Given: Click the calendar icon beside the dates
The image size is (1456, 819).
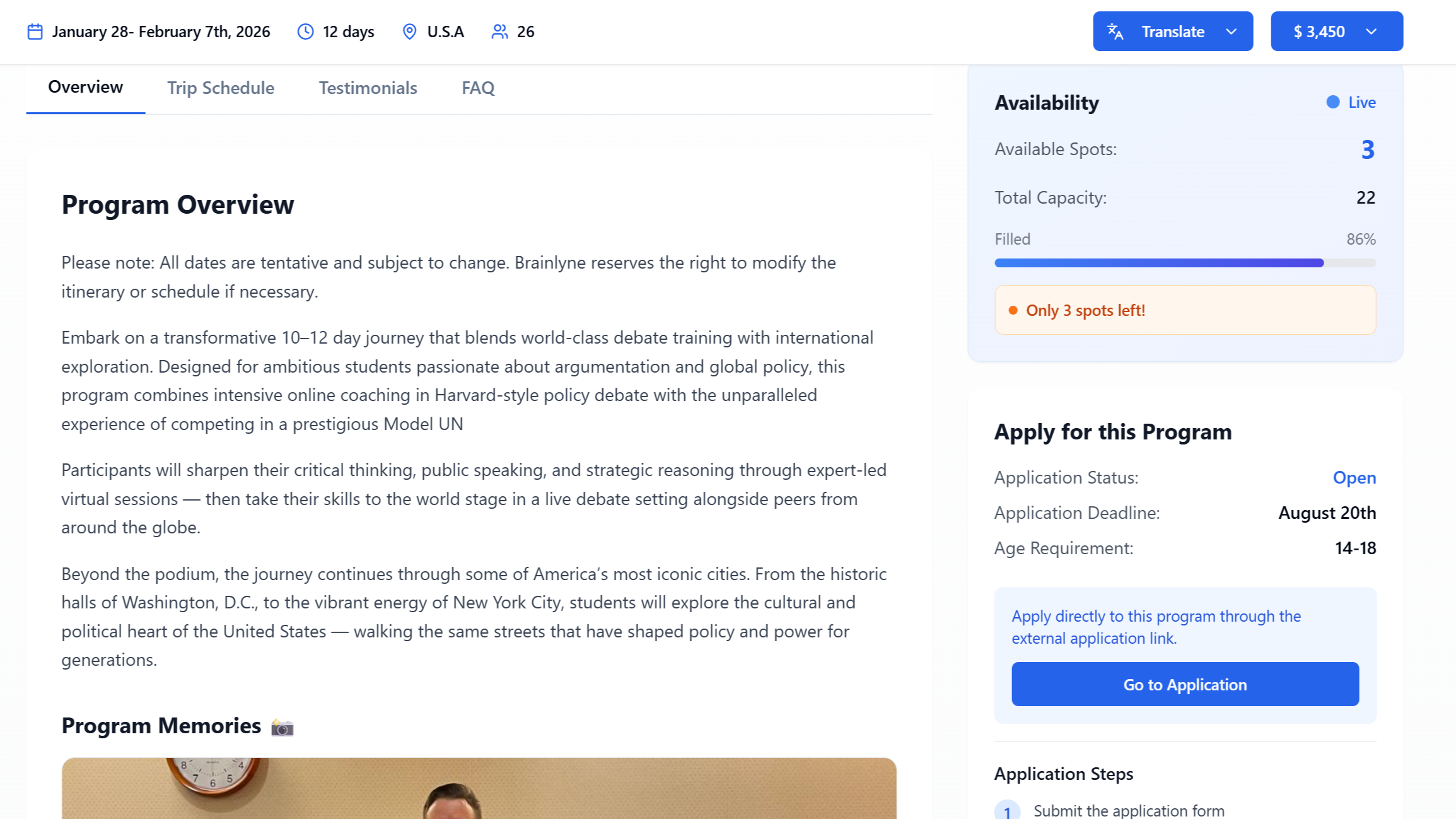Looking at the screenshot, I should [x=35, y=32].
